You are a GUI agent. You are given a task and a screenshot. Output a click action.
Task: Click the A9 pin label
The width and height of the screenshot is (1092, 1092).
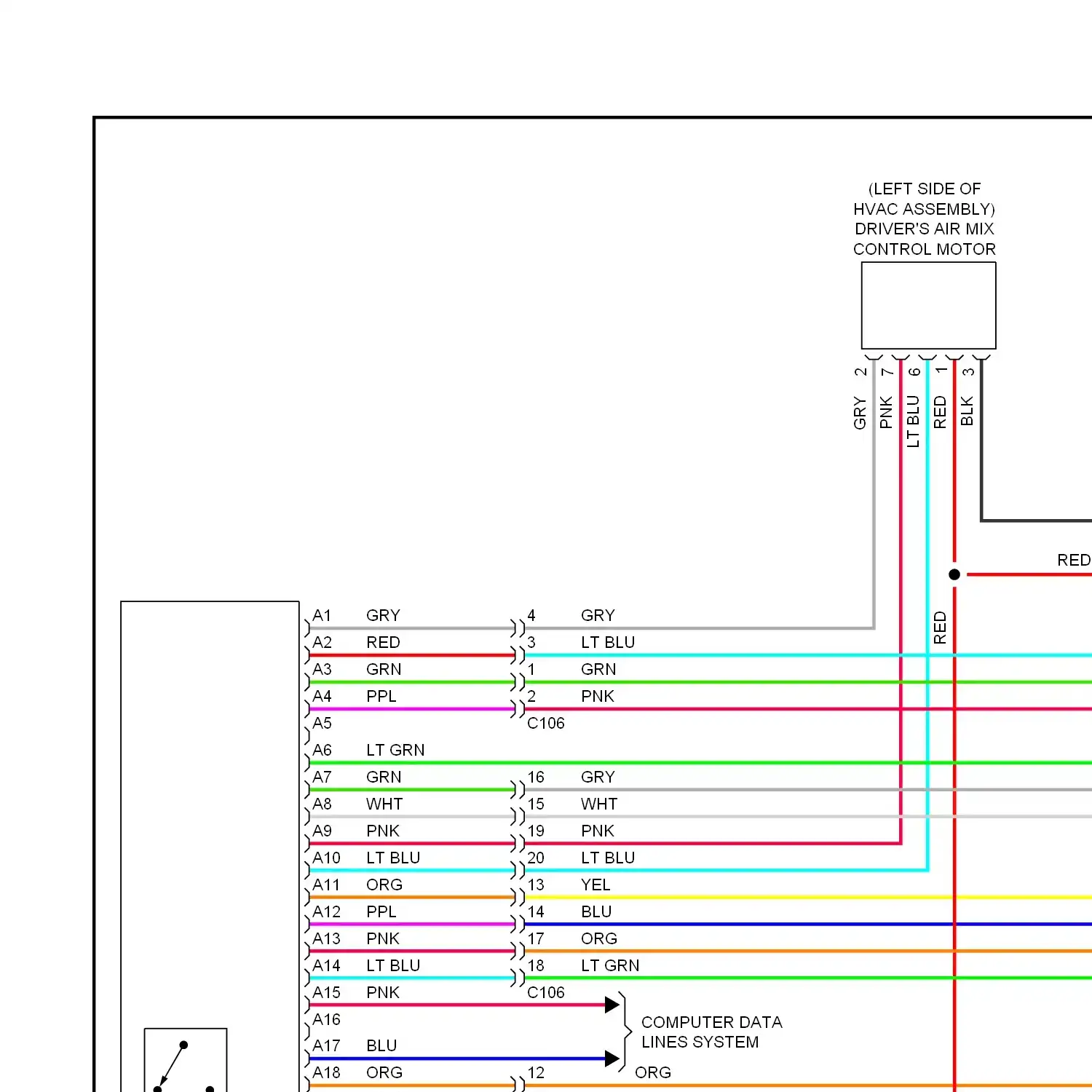[x=322, y=831]
